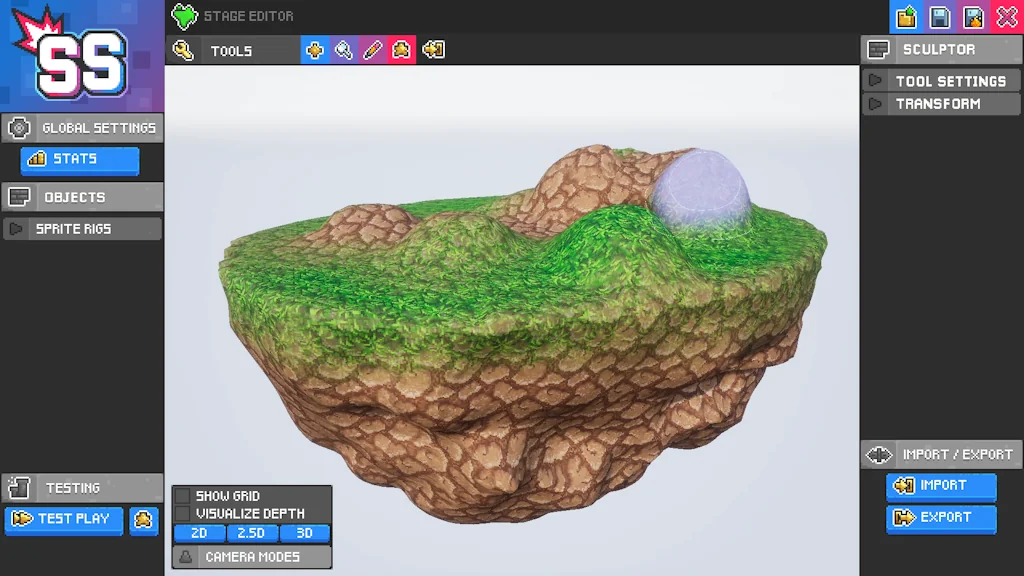Viewport: 1024px width, 576px height.
Task: Select the star stamp tool
Action: point(401,50)
